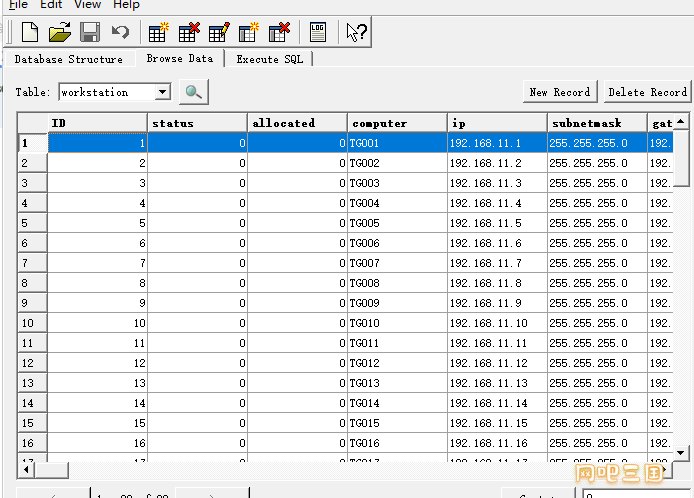
Task: Click the 192.168.11.5 ip cell
Action: pyautogui.click(x=497, y=223)
